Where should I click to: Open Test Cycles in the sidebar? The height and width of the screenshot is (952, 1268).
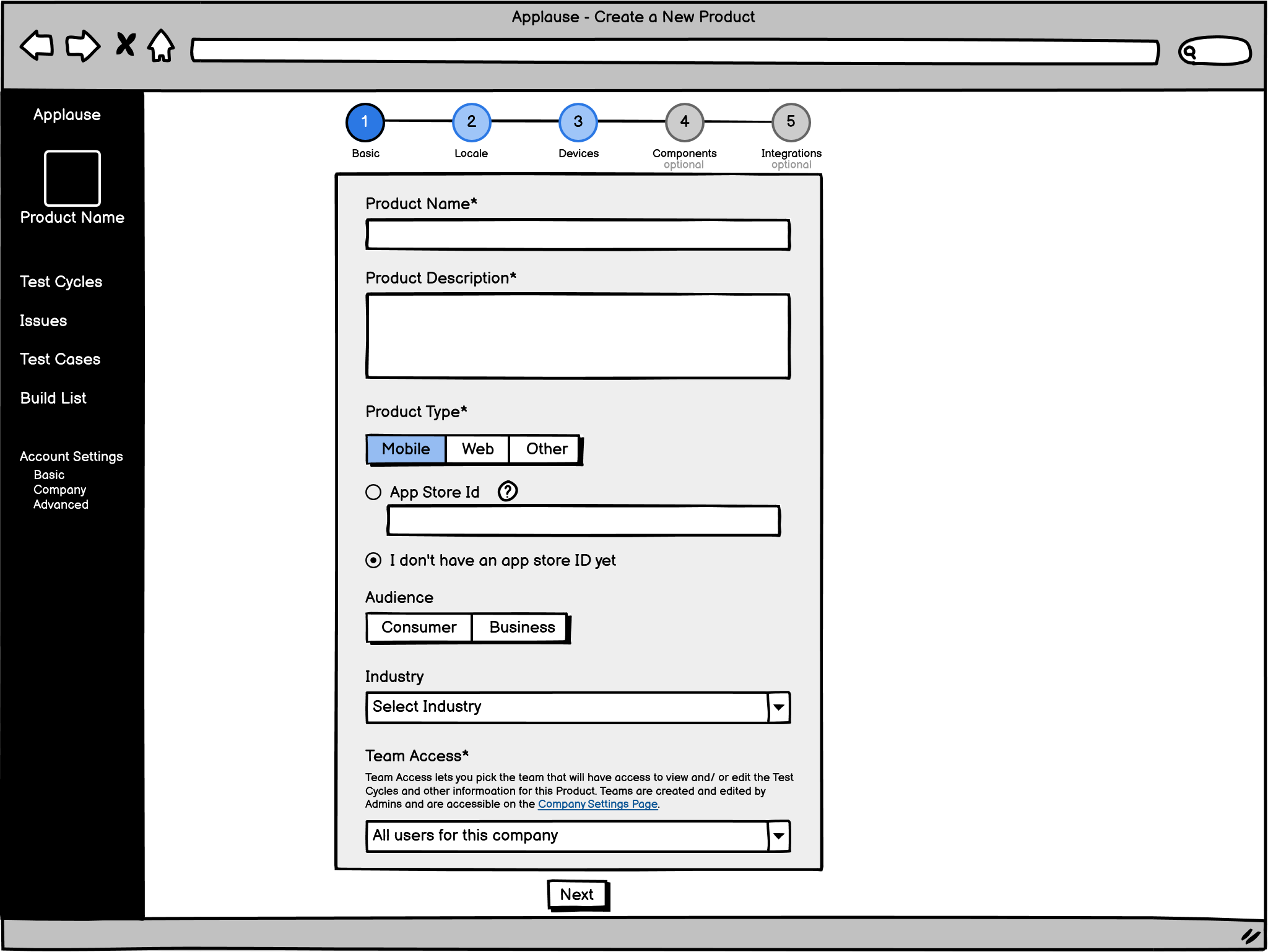[61, 282]
